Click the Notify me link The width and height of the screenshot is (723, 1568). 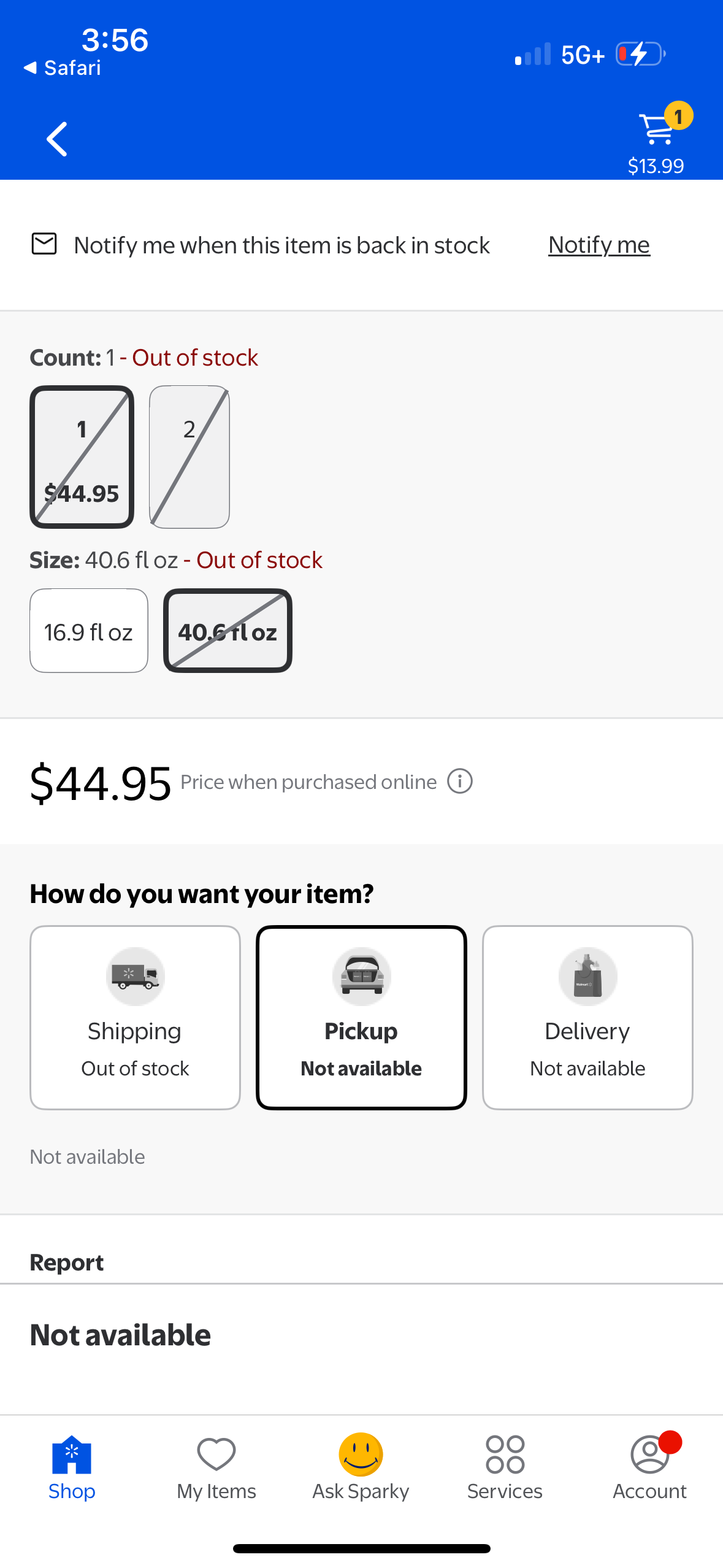pyautogui.click(x=599, y=245)
